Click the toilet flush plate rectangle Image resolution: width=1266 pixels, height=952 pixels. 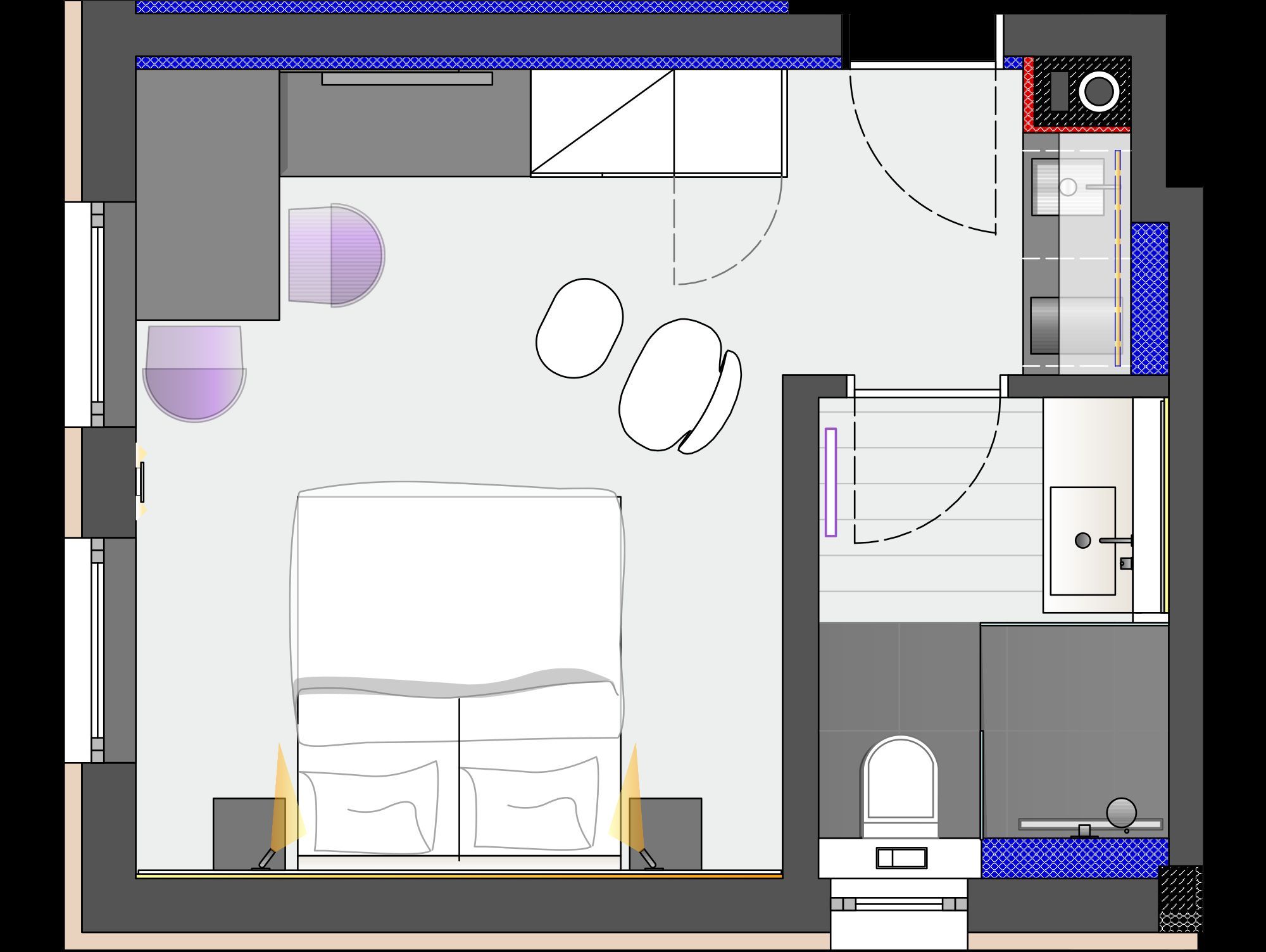901,858
